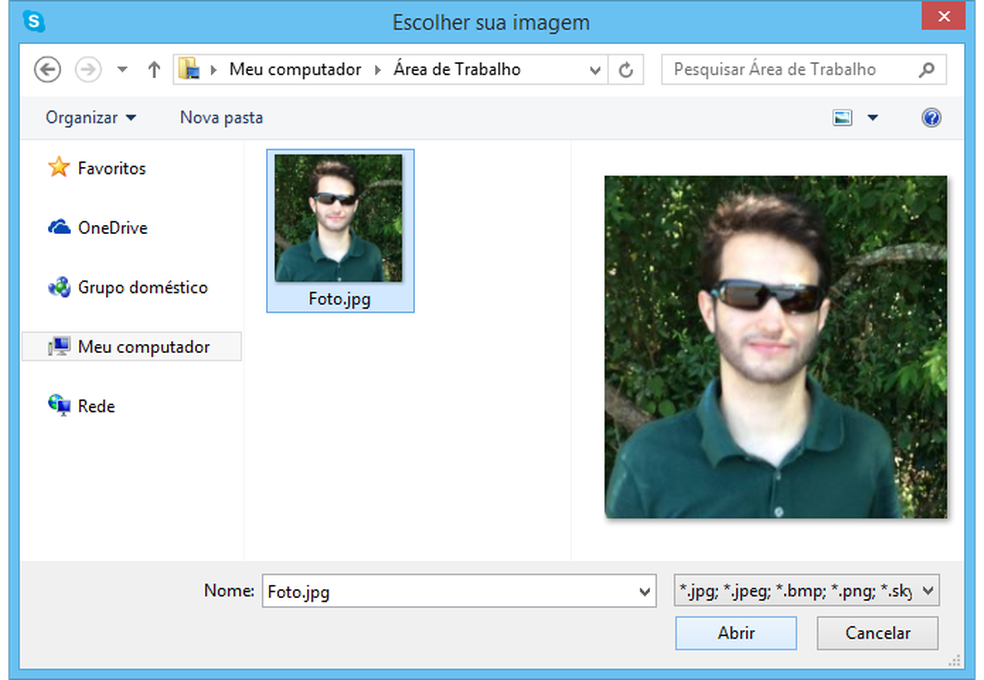984x680 pixels.
Task: Open the Organizar menu
Action: coord(90,118)
